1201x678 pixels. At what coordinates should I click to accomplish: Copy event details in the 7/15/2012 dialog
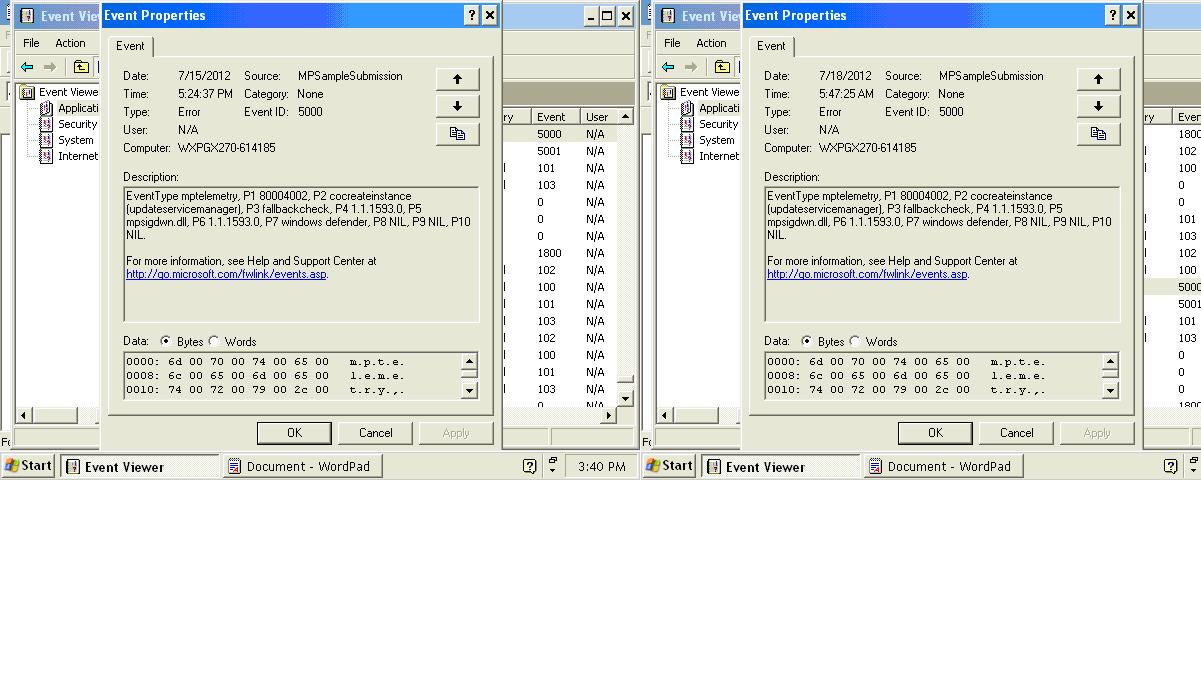458,133
